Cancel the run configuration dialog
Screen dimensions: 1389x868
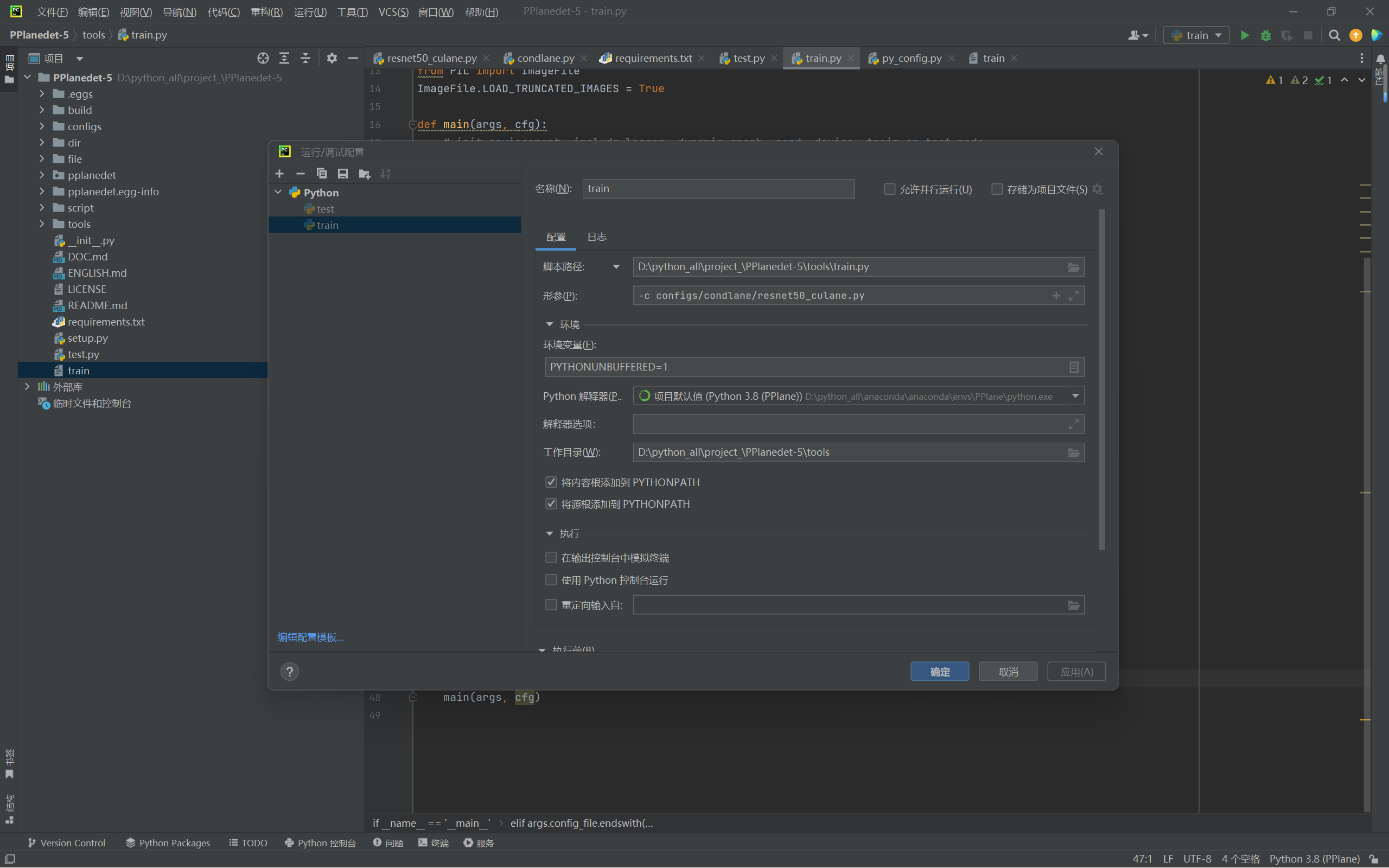1008,672
